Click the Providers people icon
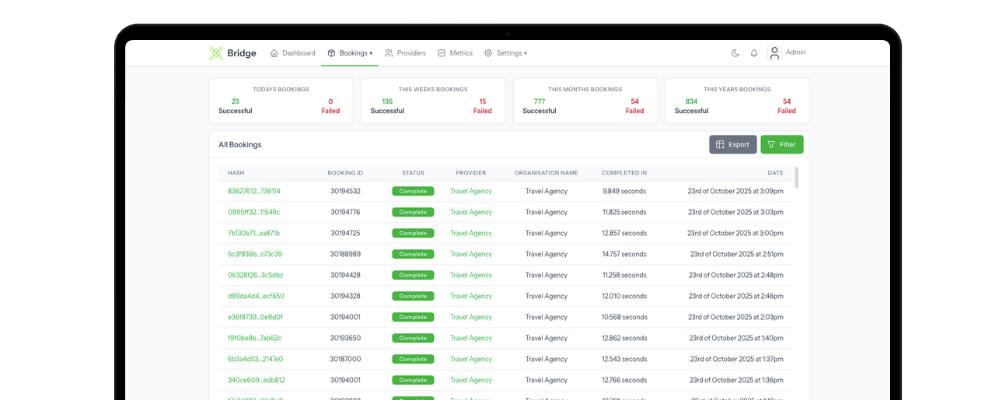1000x400 pixels. pyautogui.click(x=388, y=53)
